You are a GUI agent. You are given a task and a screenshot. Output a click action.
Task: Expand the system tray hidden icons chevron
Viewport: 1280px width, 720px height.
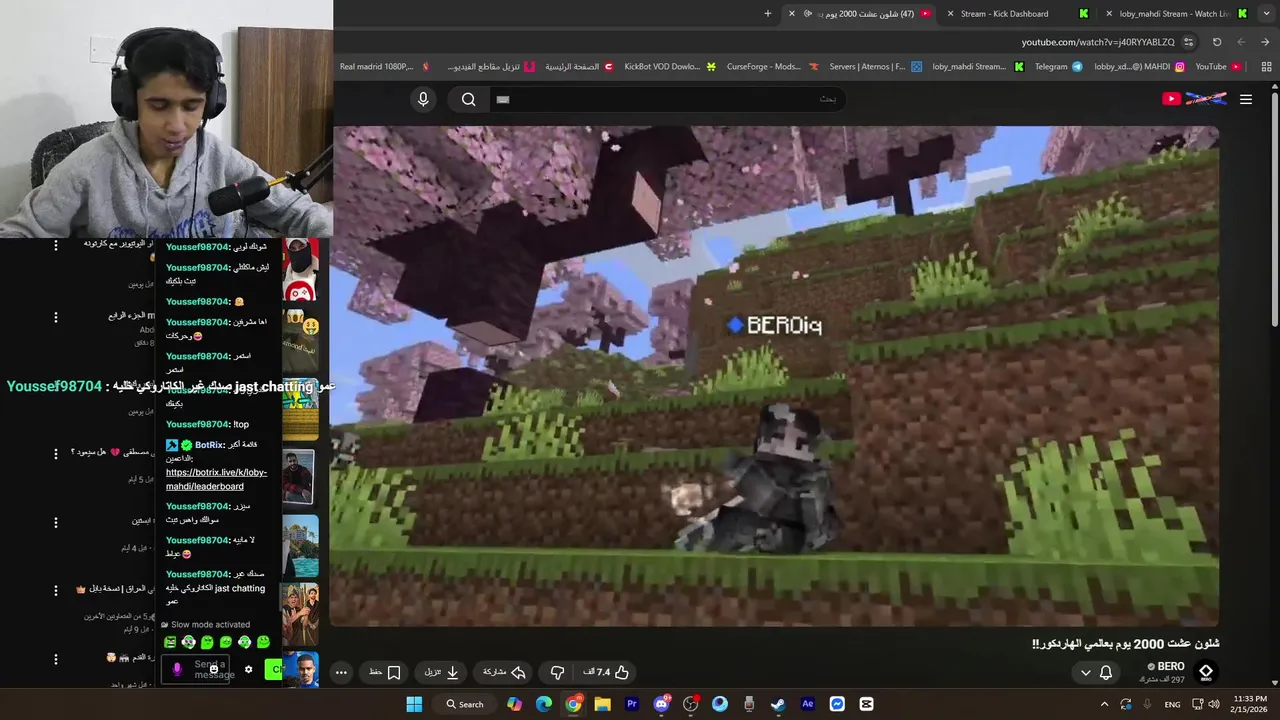pyautogui.click(x=1105, y=704)
